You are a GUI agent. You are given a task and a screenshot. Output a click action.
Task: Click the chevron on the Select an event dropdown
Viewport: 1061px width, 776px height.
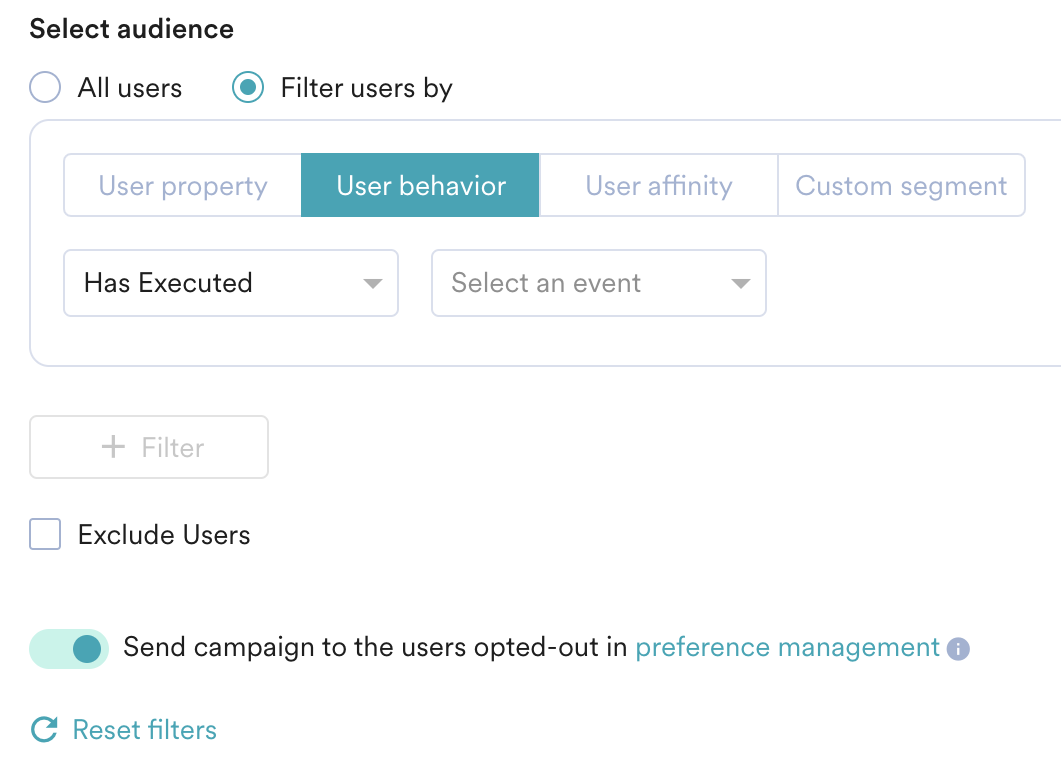[739, 283]
